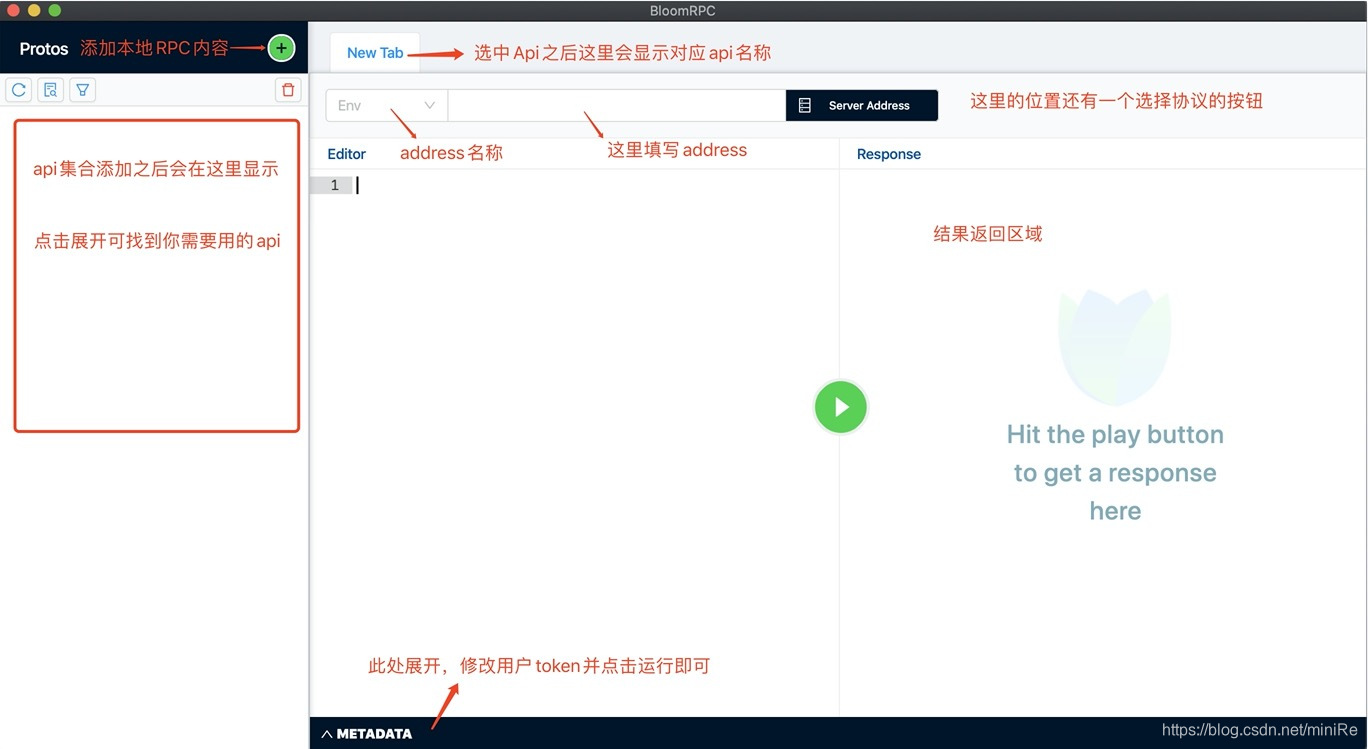Click the Server Address button
The image size is (1368, 749).
(862, 105)
